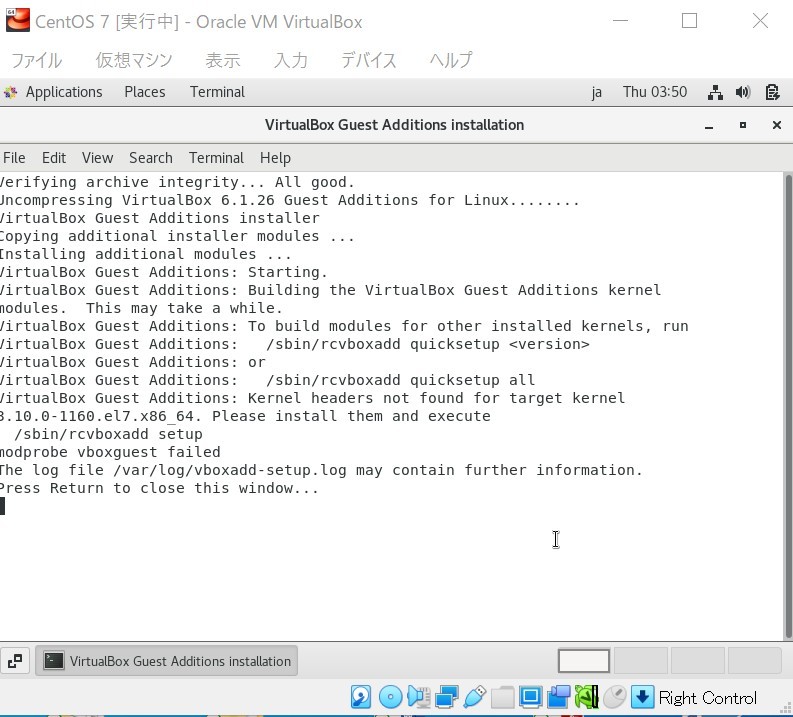Screen dimensions: 793x717
Task: Close the Guest Additions terminal window
Action: (x=777, y=125)
